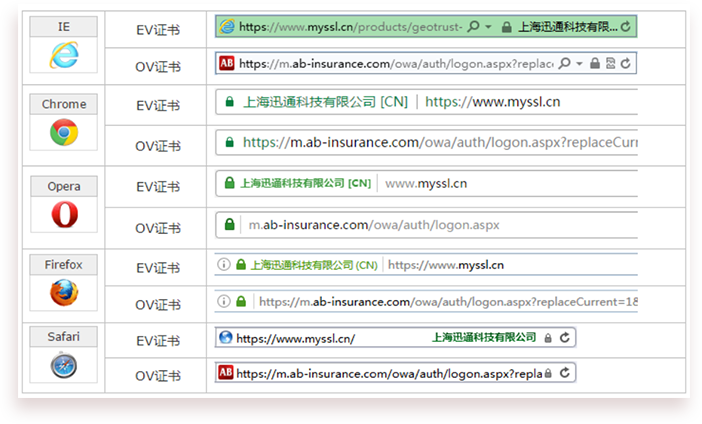The height and width of the screenshot is (424, 702).
Task: Click Opera EV URL www.myssl.cn
Action: click(426, 184)
